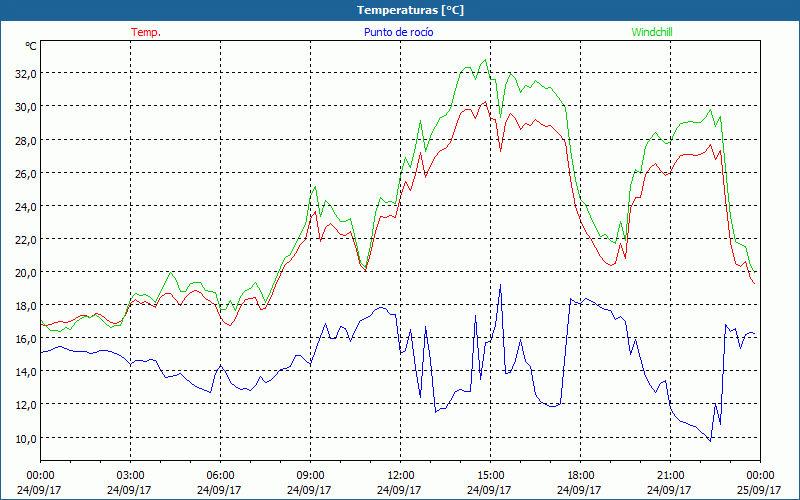Click the 24,0 y-axis value
Screen dimensions: 800x500
click(26, 206)
